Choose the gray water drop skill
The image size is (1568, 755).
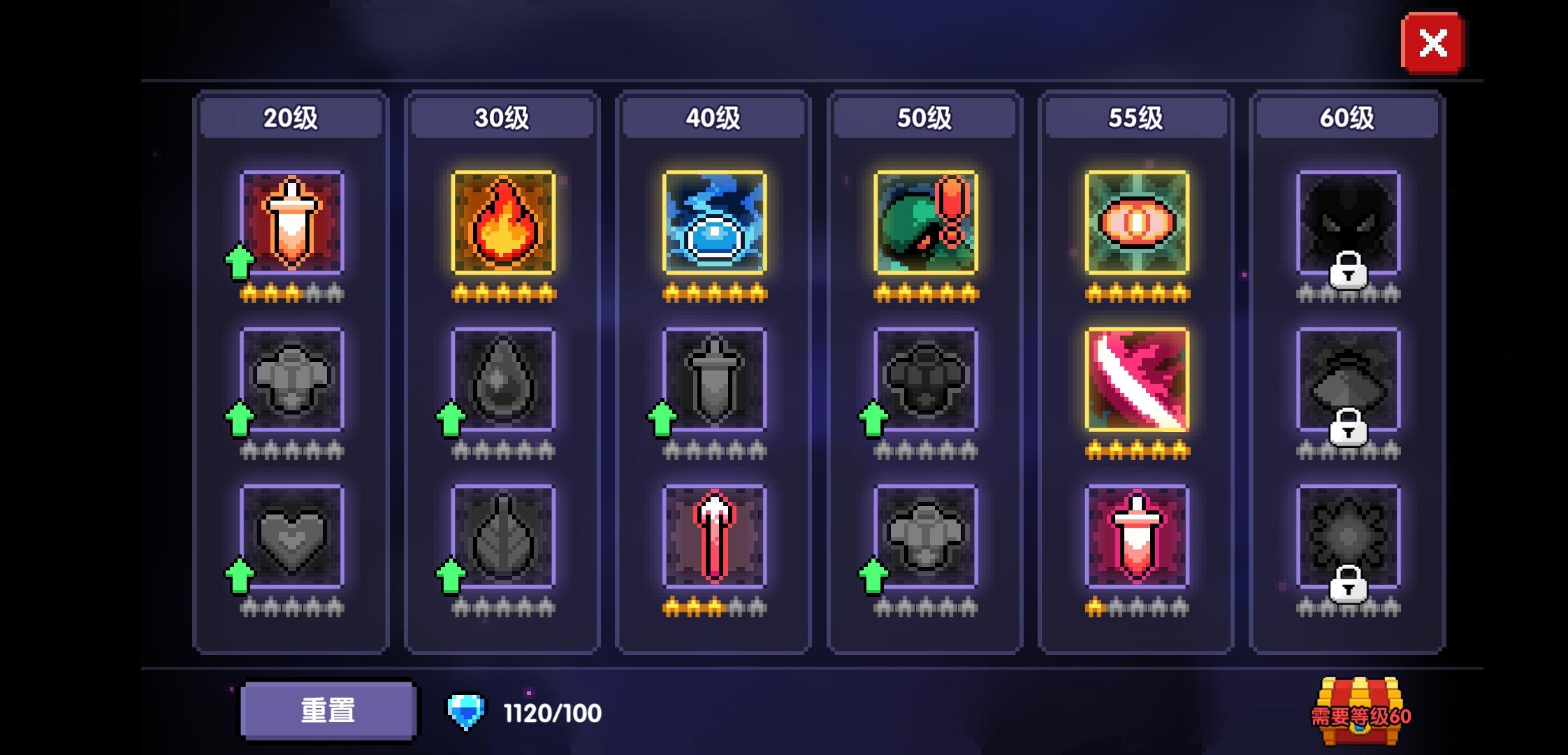click(x=503, y=380)
